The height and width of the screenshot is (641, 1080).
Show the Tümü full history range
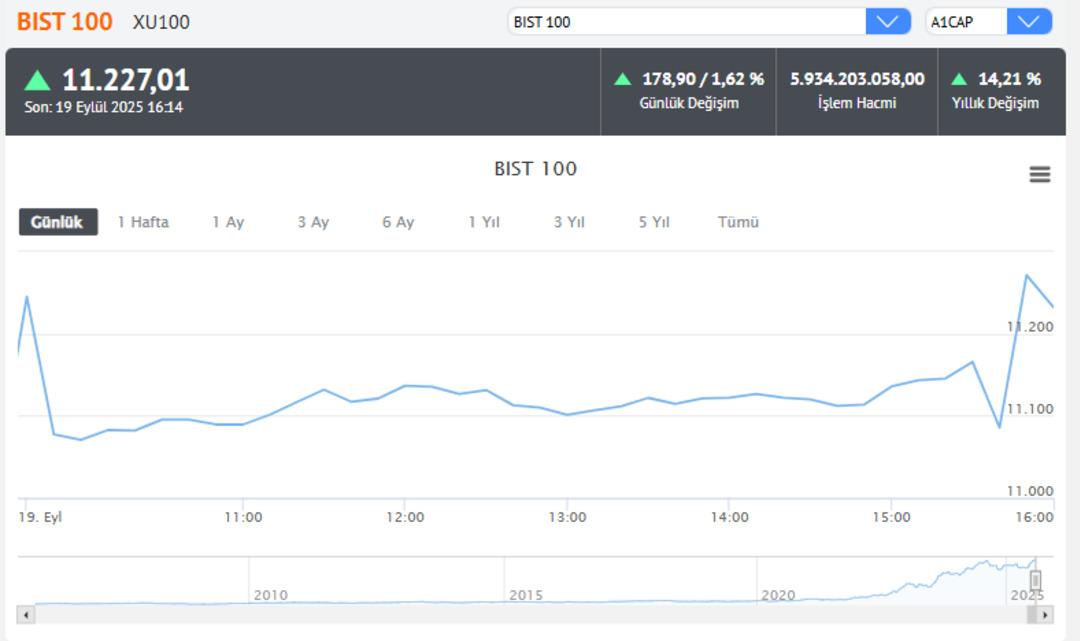[738, 222]
